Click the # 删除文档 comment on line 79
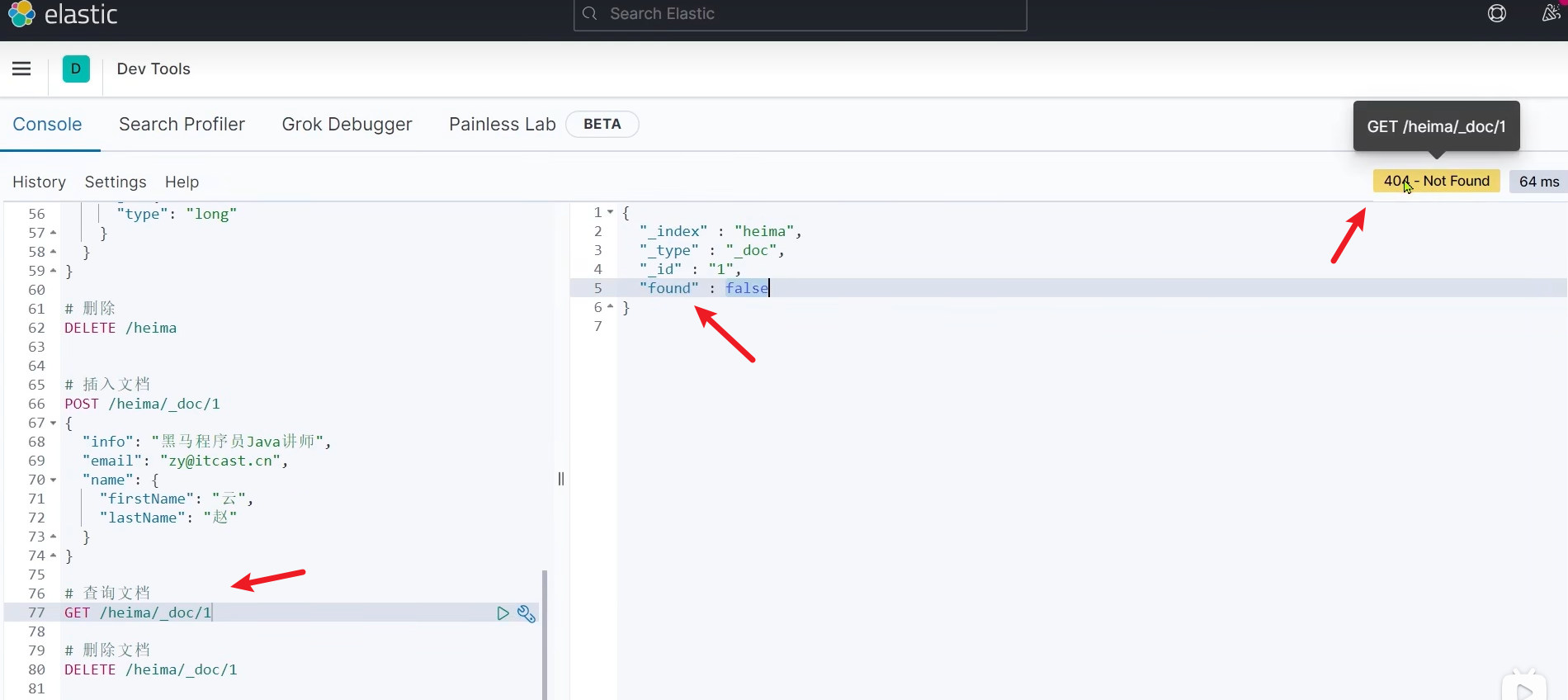This screenshot has width=1568, height=700. point(107,650)
